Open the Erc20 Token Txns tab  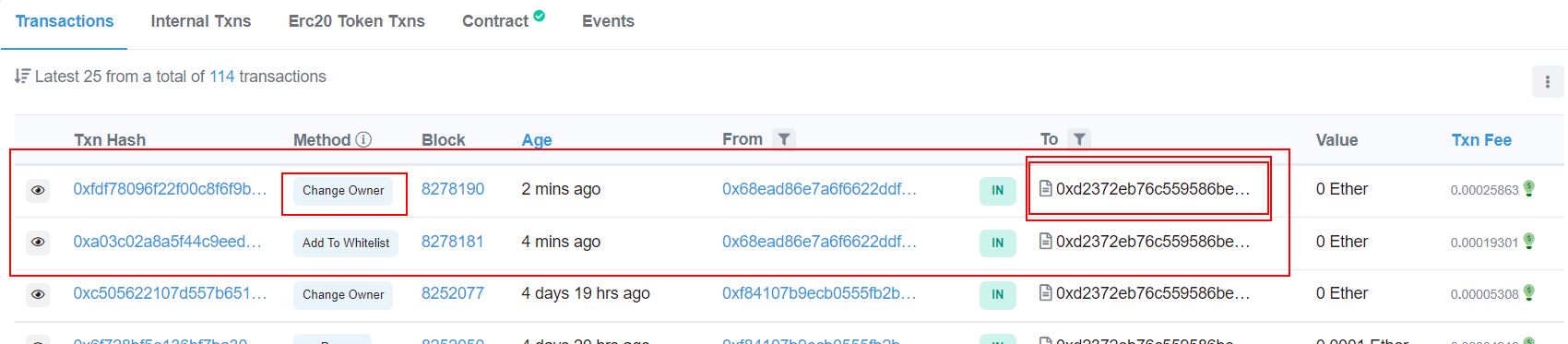[357, 21]
